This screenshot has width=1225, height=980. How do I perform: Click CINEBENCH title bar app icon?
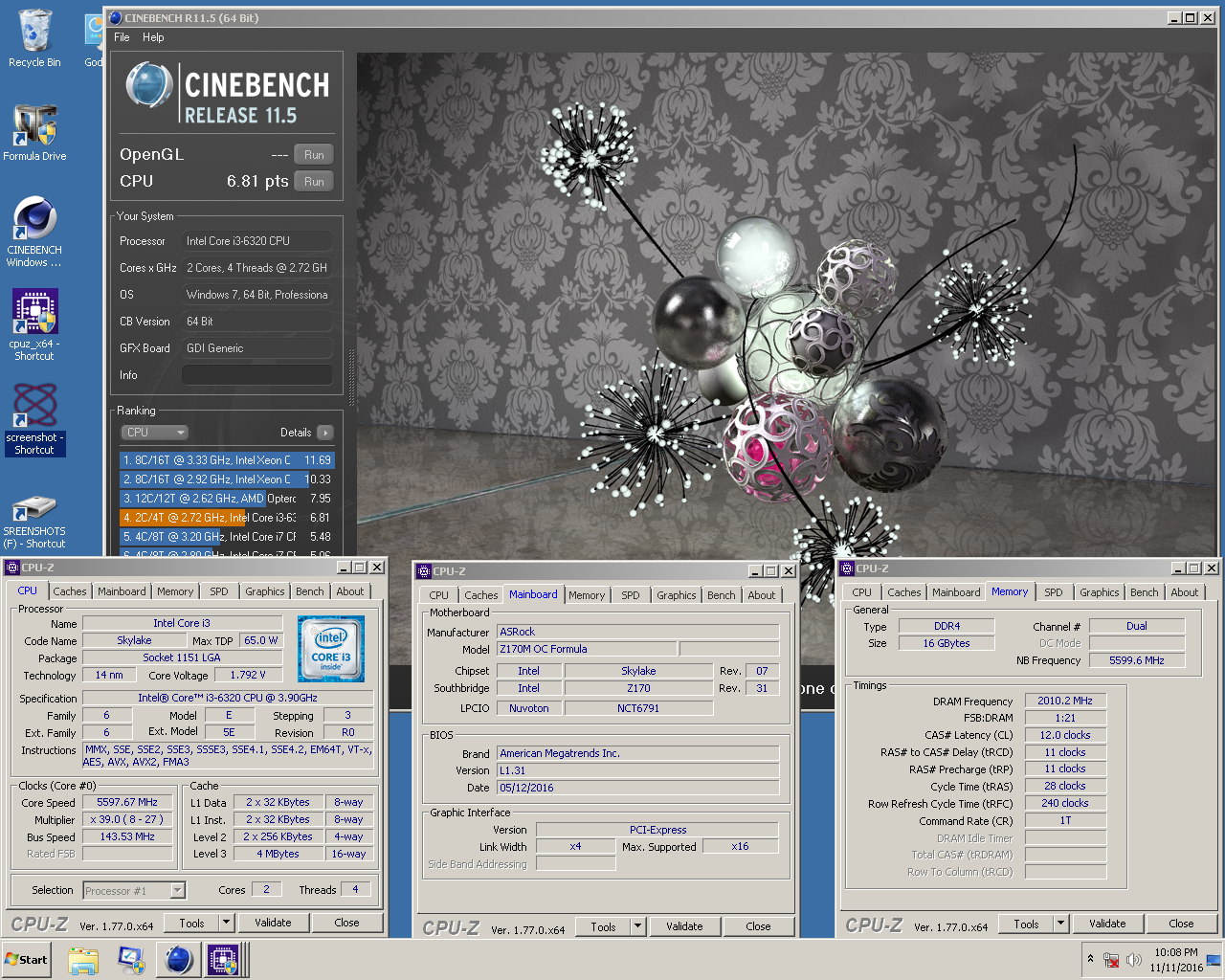(116, 18)
